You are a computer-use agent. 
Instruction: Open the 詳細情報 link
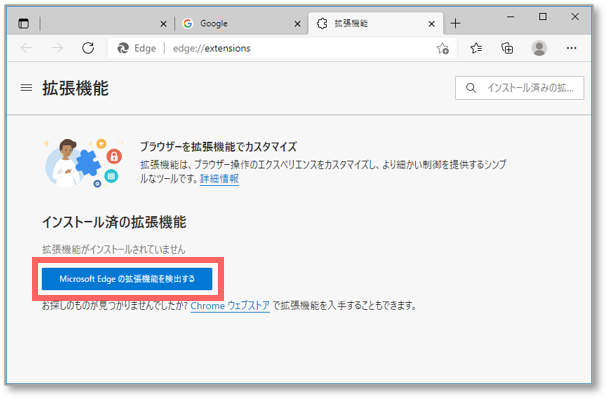219,179
